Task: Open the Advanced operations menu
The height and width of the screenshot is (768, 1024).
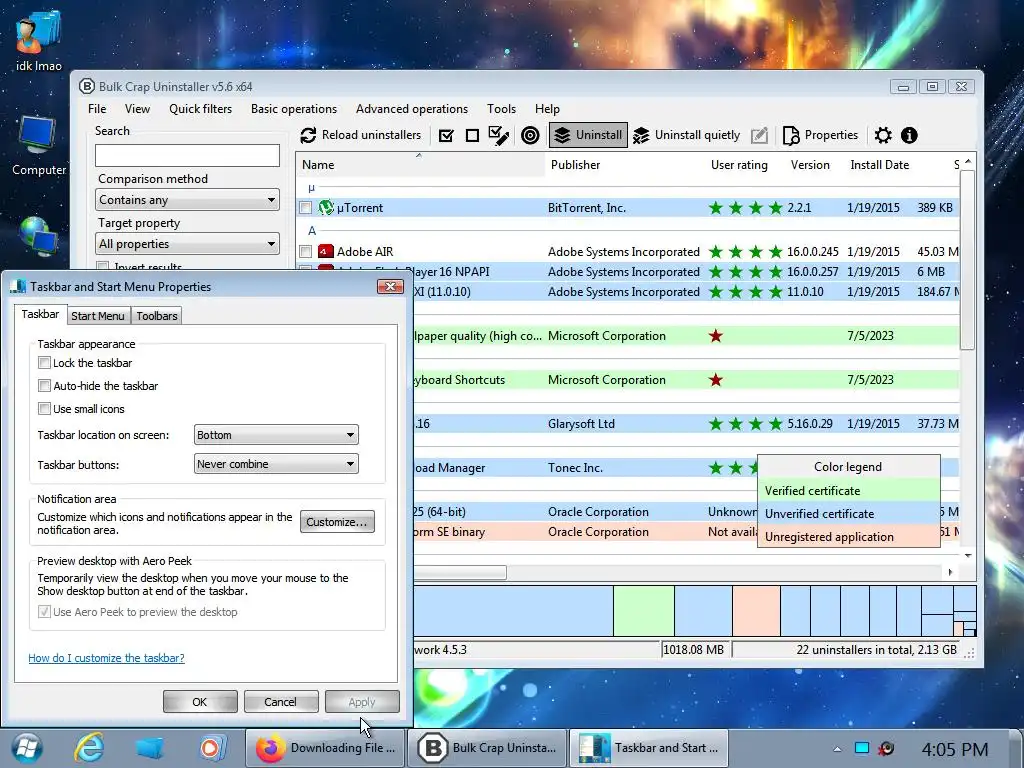Action: [411, 109]
